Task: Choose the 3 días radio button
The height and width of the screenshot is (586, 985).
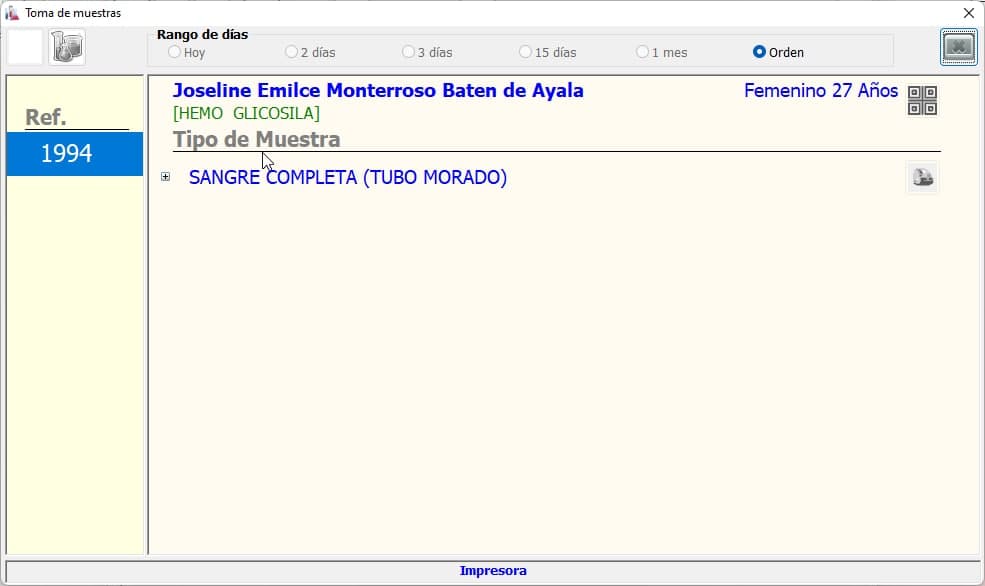Action: [409, 52]
